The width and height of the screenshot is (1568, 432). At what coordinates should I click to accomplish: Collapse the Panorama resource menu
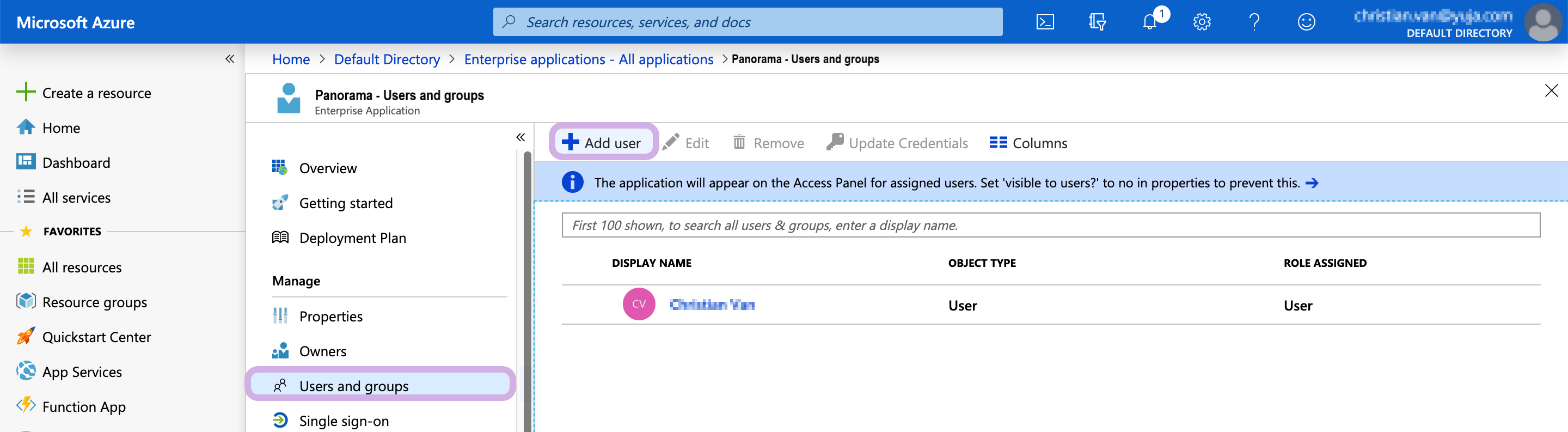[x=520, y=137]
